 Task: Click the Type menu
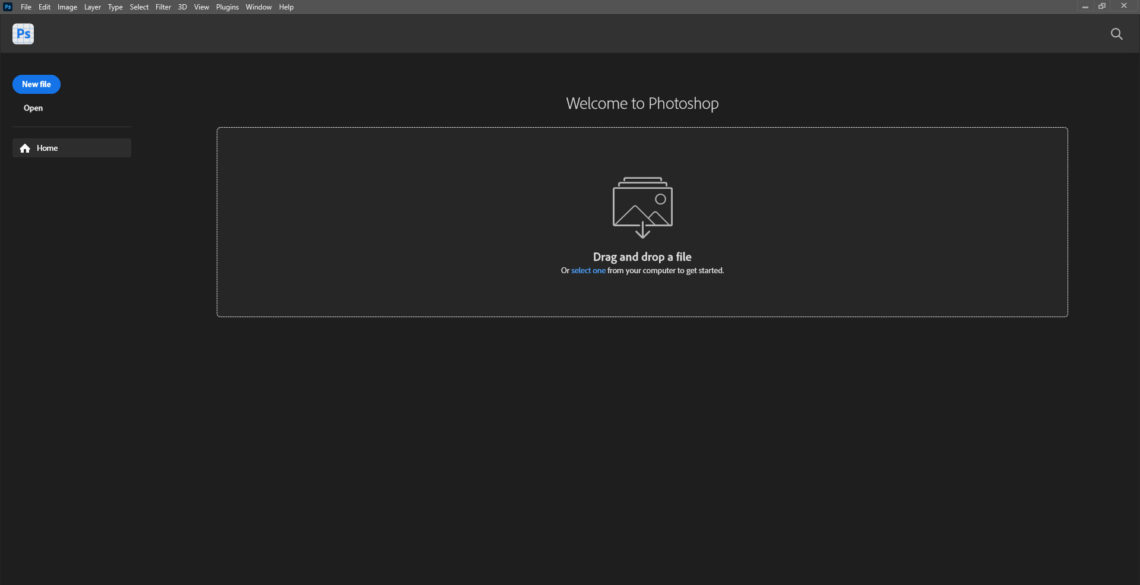[x=114, y=6]
